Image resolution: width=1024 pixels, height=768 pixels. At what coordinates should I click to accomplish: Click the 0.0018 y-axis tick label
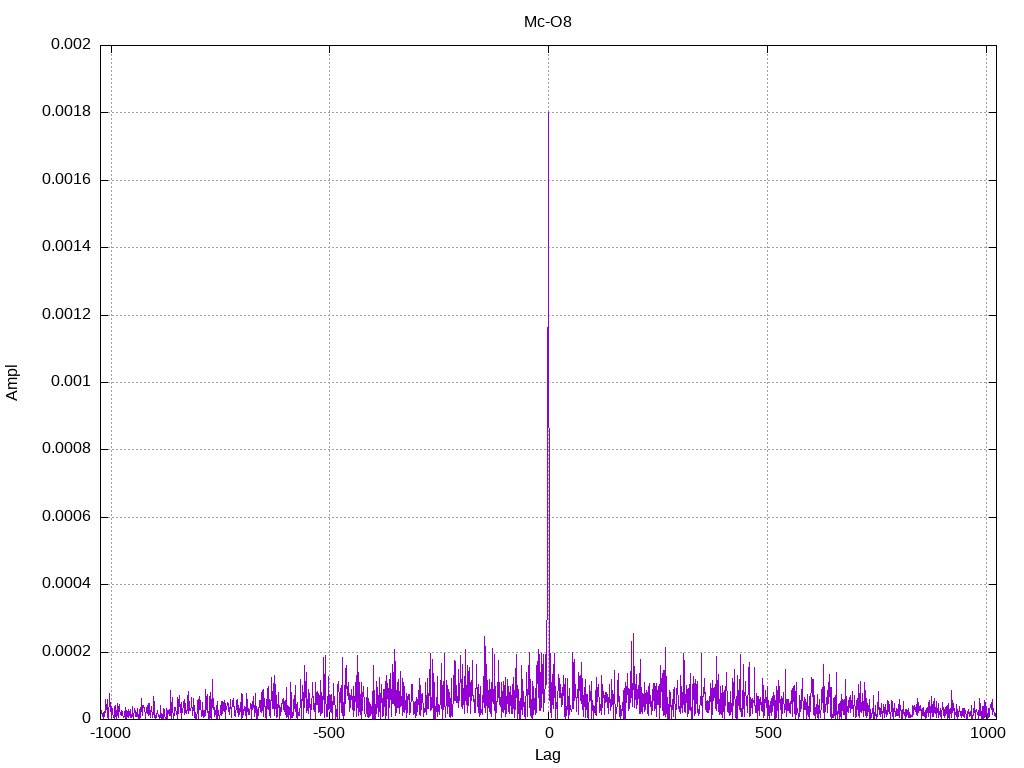[66, 112]
